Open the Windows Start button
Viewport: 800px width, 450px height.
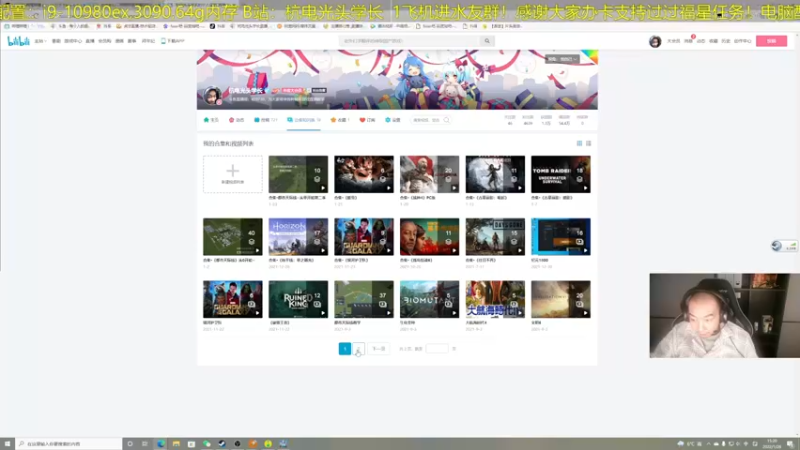(7, 444)
